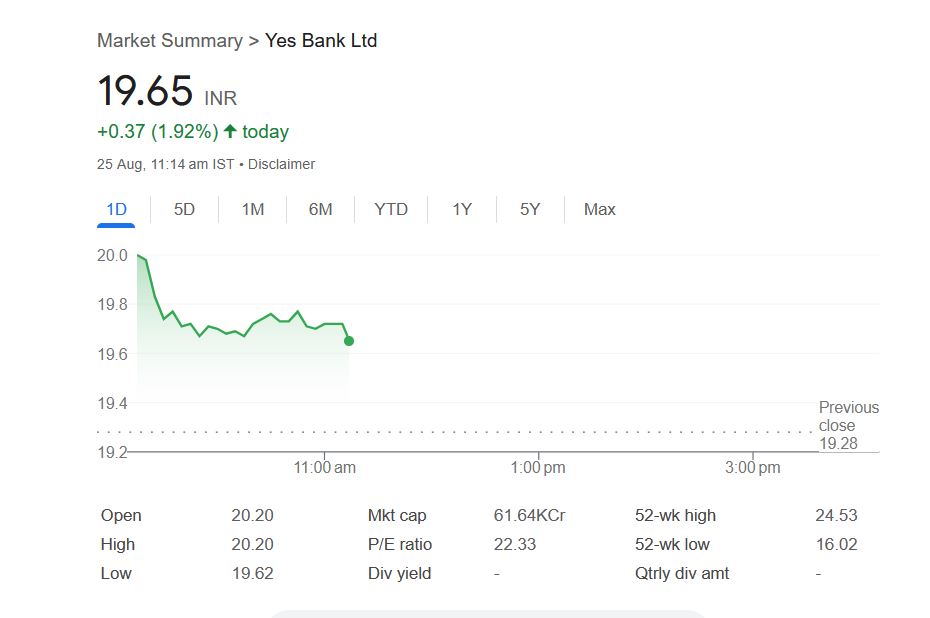Open the 1M chart range
930x618 pixels.
point(253,209)
